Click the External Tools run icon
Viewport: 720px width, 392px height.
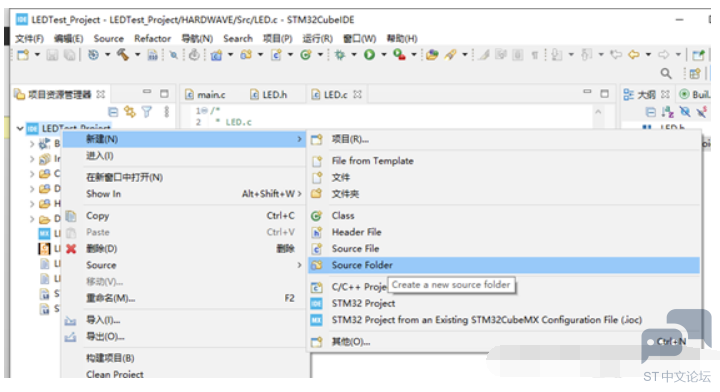pyautogui.click(x=399, y=55)
